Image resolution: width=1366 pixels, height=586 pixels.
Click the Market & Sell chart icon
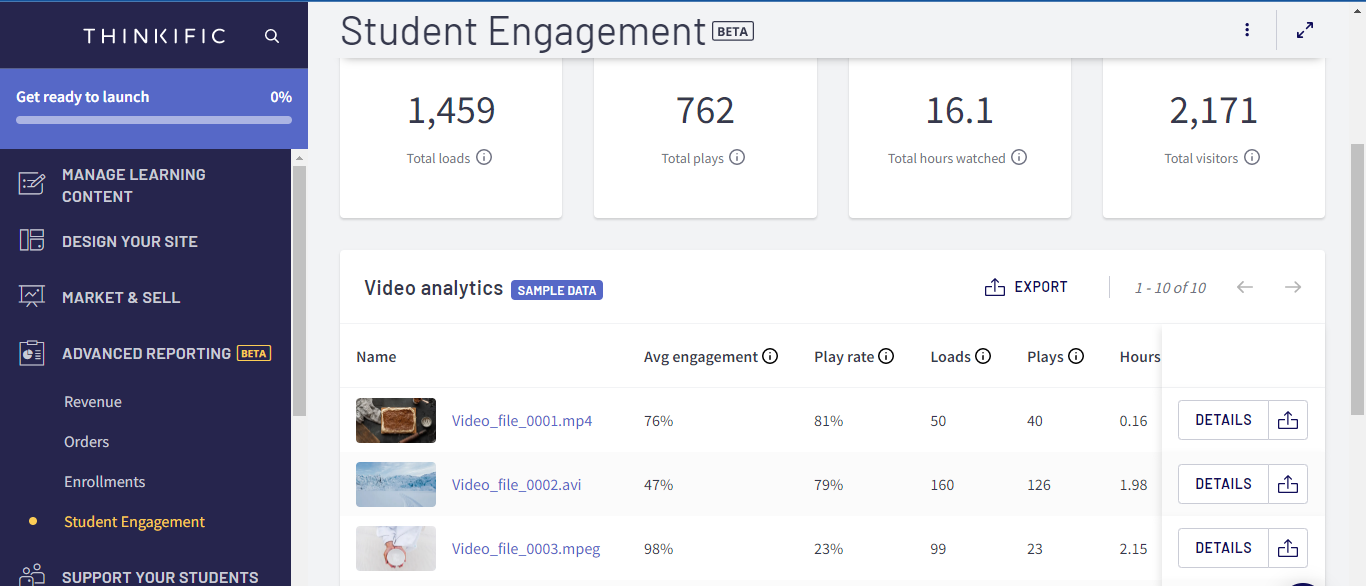click(x=32, y=297)
